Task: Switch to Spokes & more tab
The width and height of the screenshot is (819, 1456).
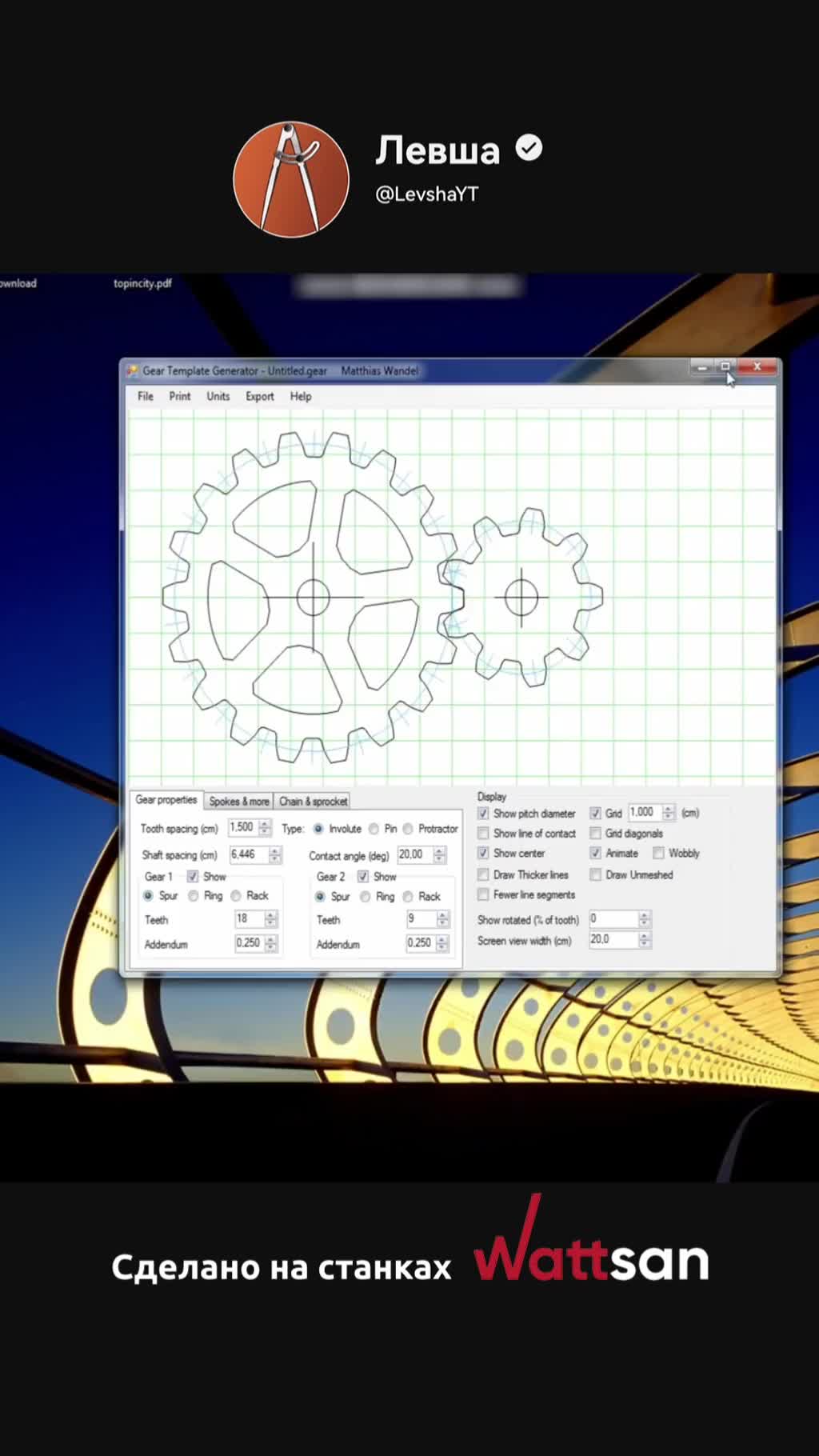Action: [x=239, y=801]
